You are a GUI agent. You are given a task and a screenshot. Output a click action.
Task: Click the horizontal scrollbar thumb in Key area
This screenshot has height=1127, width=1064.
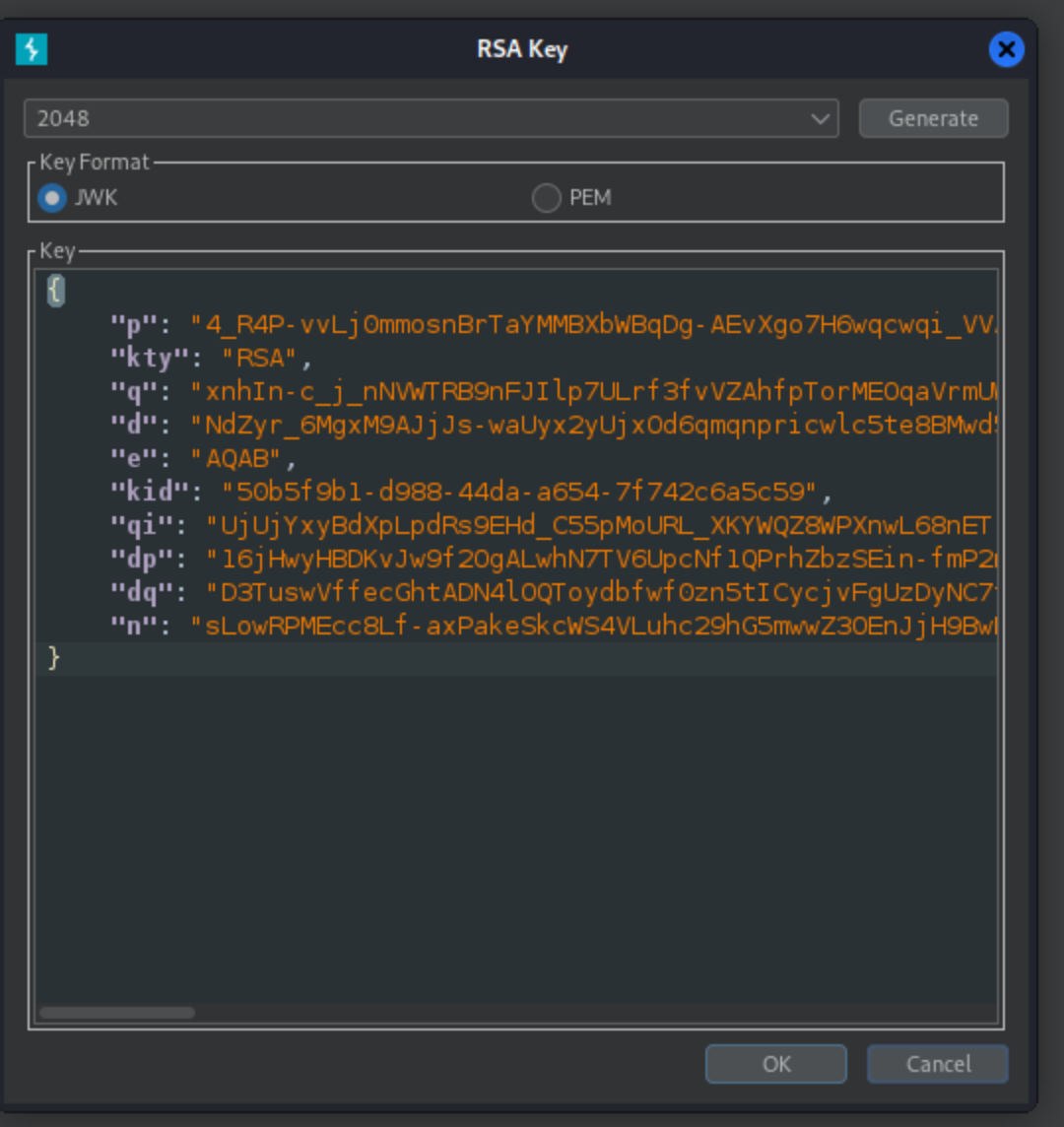117,1013
